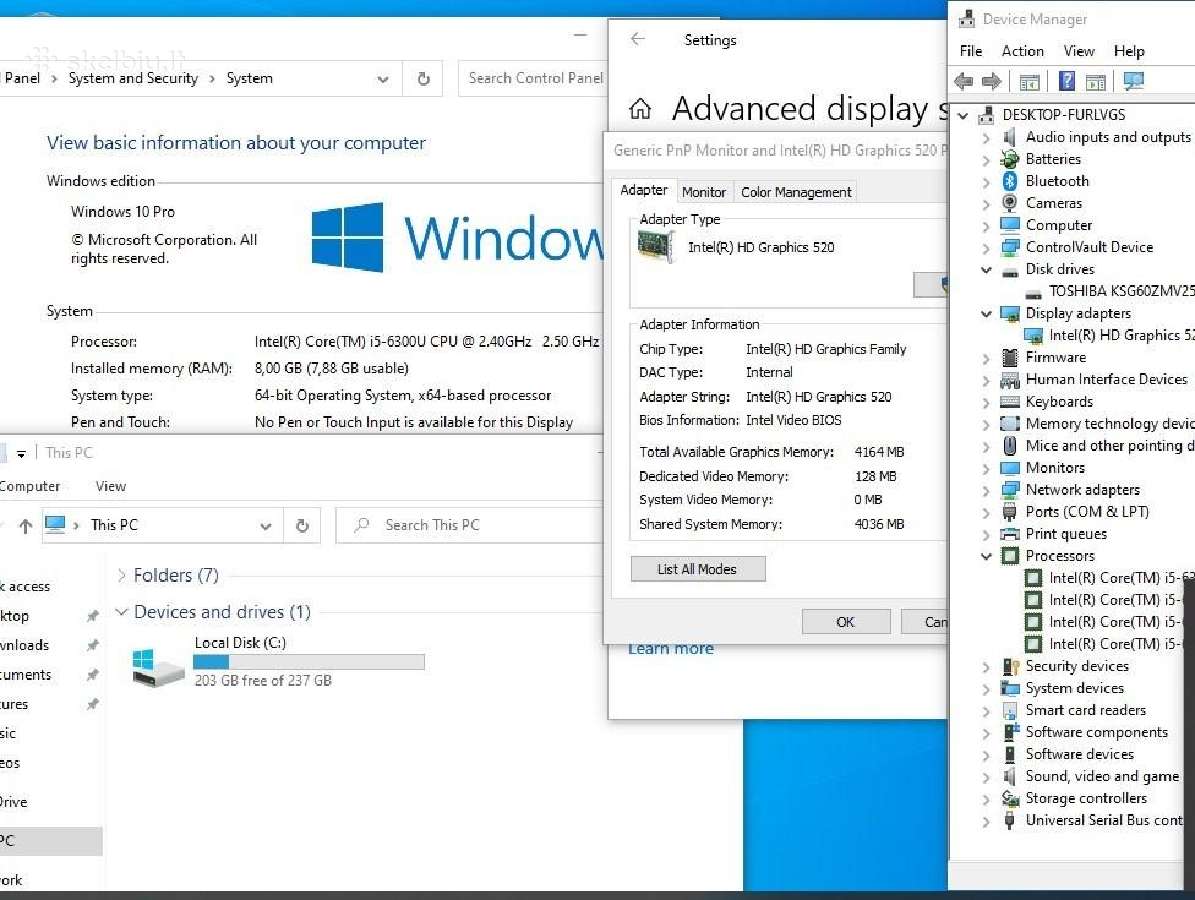Select the Batteries icon in Device Manager

(x=1010, y=159)
